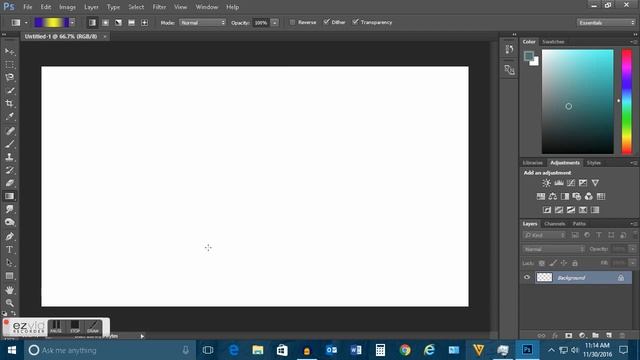
Task: Toggle lock transparent pixels
Action: tap(542, 263)
